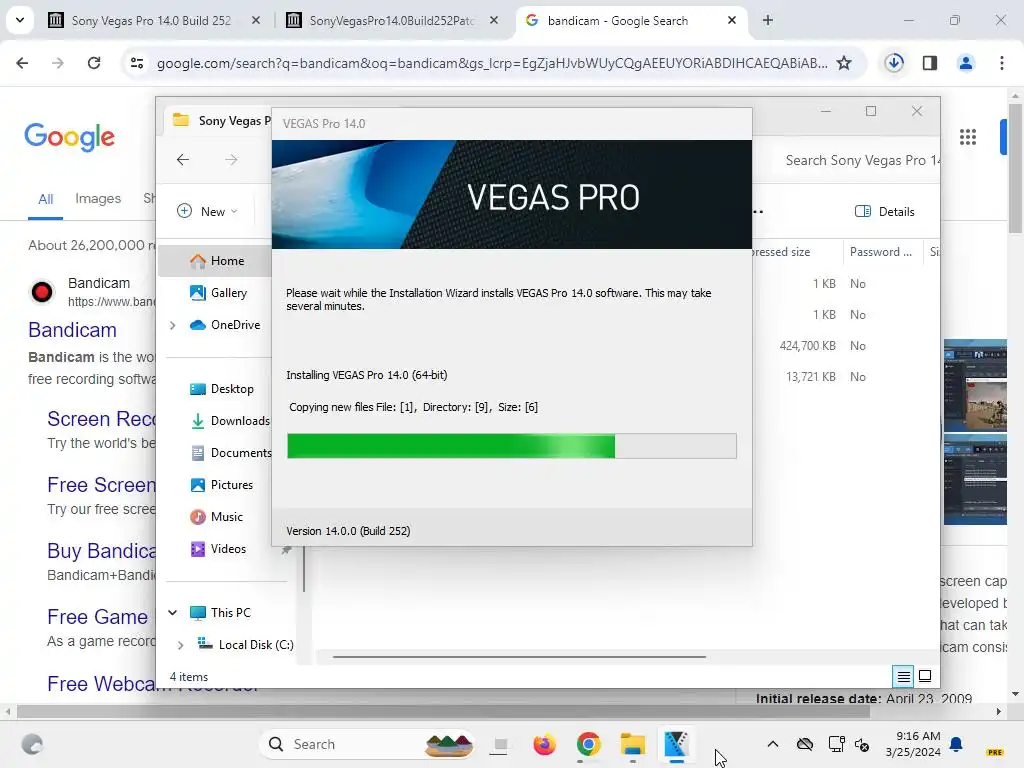View site information icon in address bar

136,63
